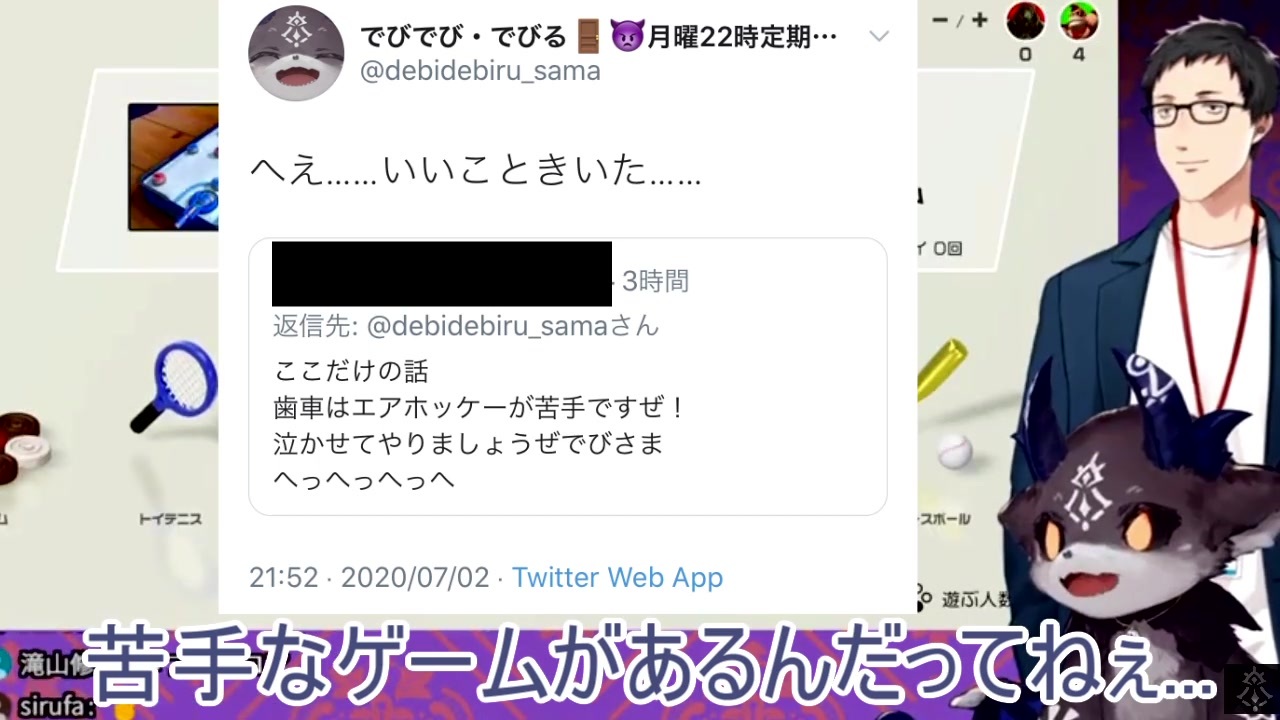Click the plus zoom control
The image size is (1280, 720).
pos(979,20)
